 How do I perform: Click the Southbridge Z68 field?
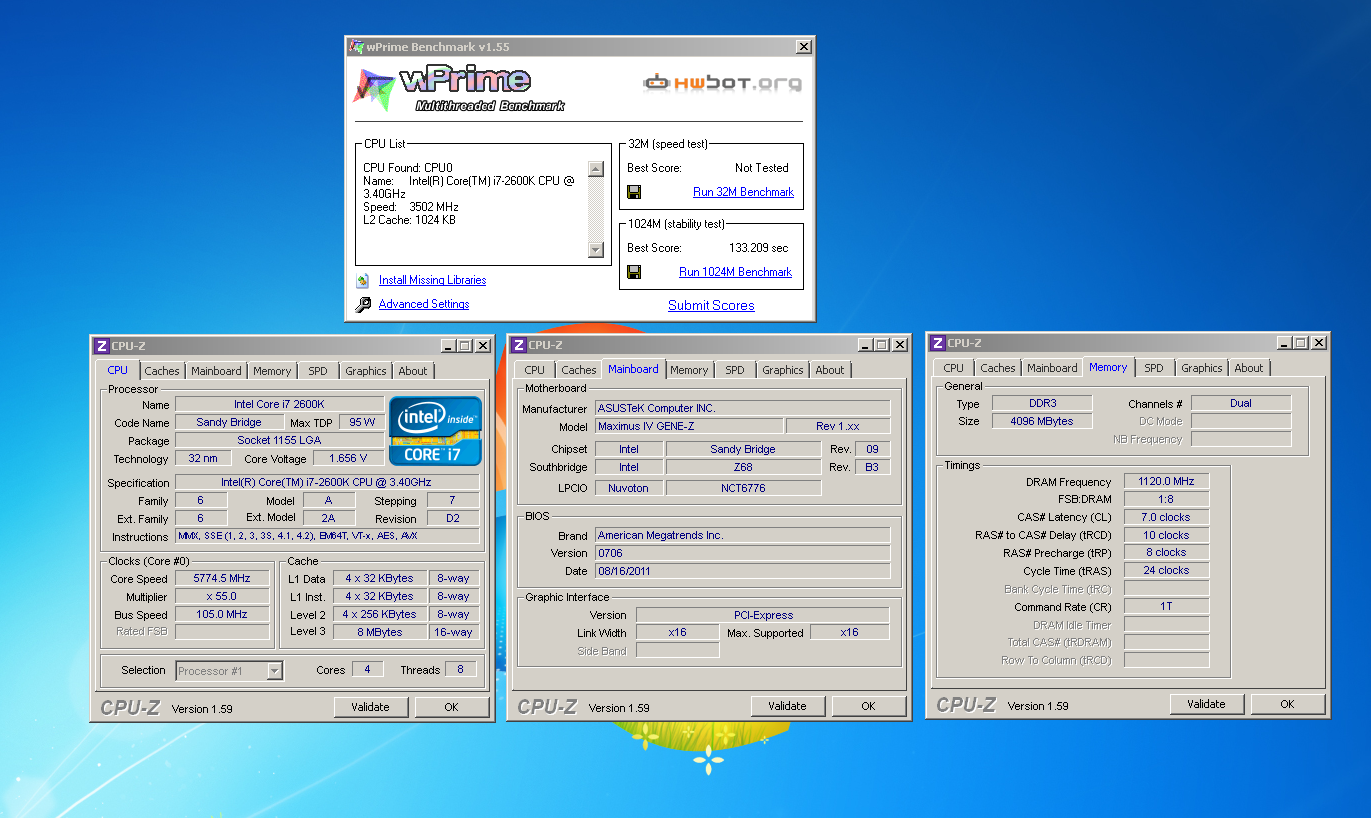[x=743, y=467]
